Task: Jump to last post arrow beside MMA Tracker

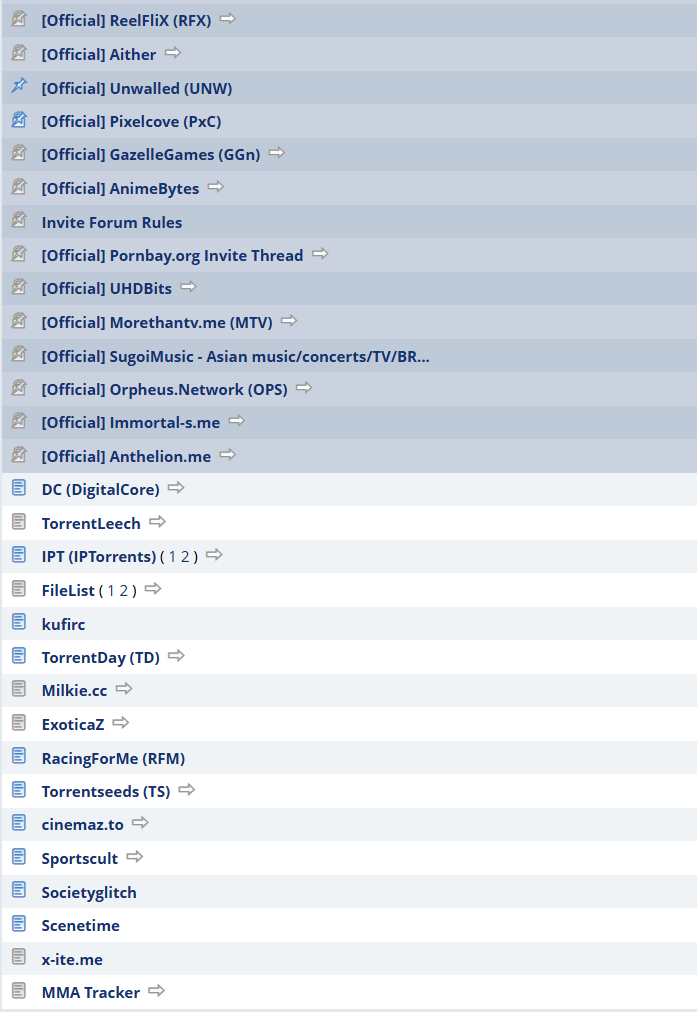Action: [157, 991]
